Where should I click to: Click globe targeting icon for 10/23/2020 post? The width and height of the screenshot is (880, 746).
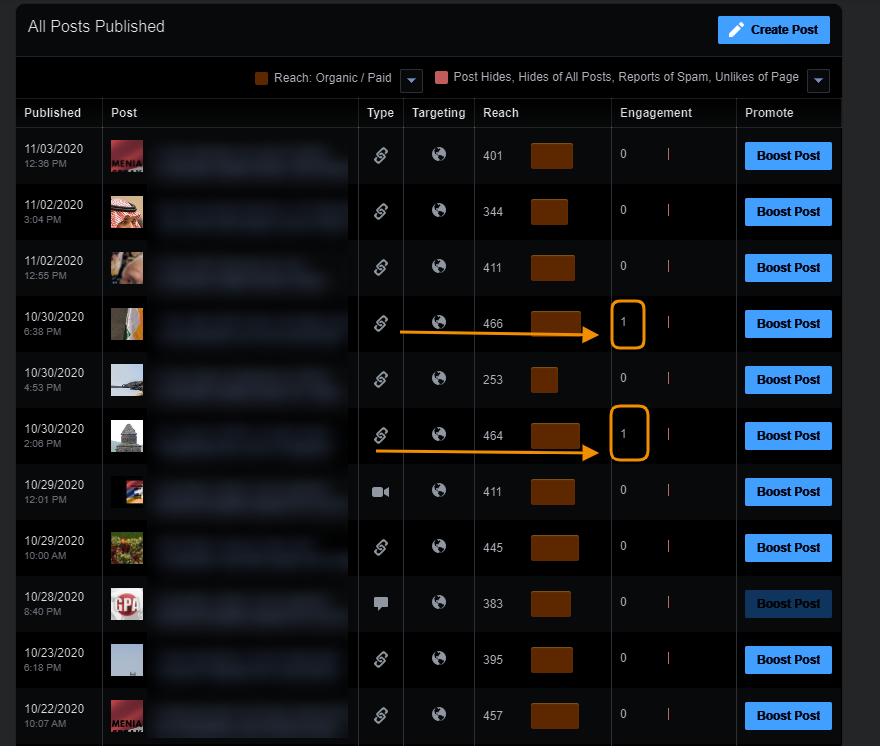439,658
